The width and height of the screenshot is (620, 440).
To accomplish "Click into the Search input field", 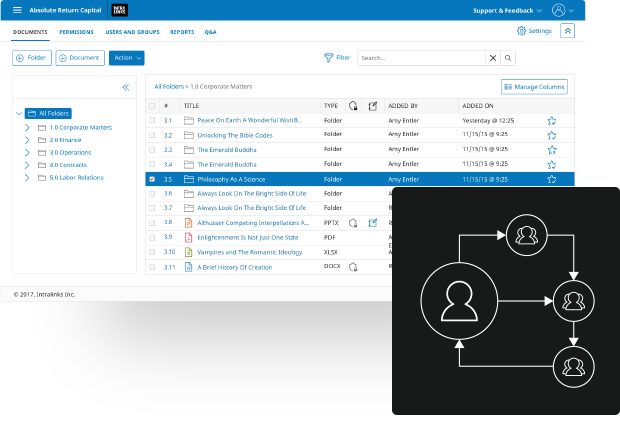I will (421, 58).
